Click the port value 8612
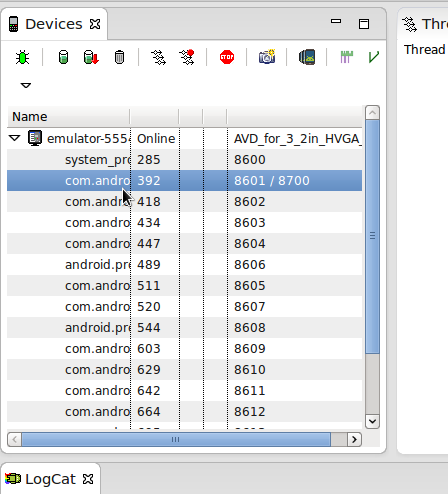The width and height of the screenshot is (448, 494). tap(250, 412)
